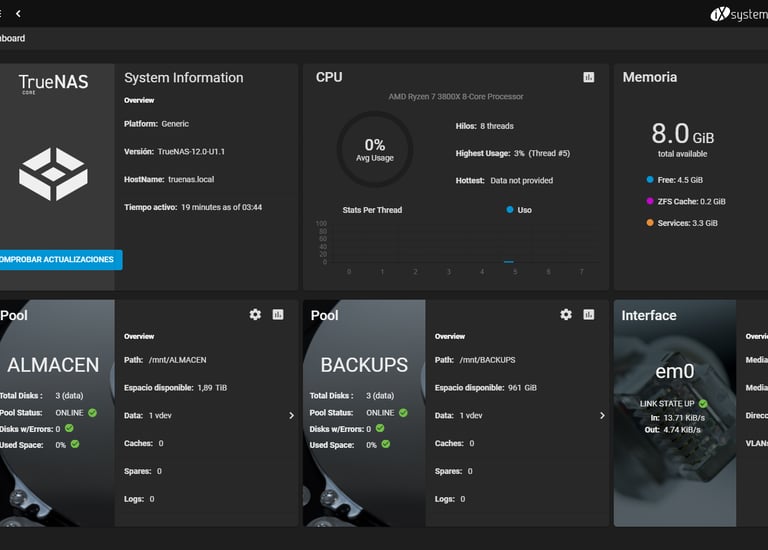Click BACKUPS Used Space checkmark
Viewport: 768px width, 550px height.
pos(386,444)
